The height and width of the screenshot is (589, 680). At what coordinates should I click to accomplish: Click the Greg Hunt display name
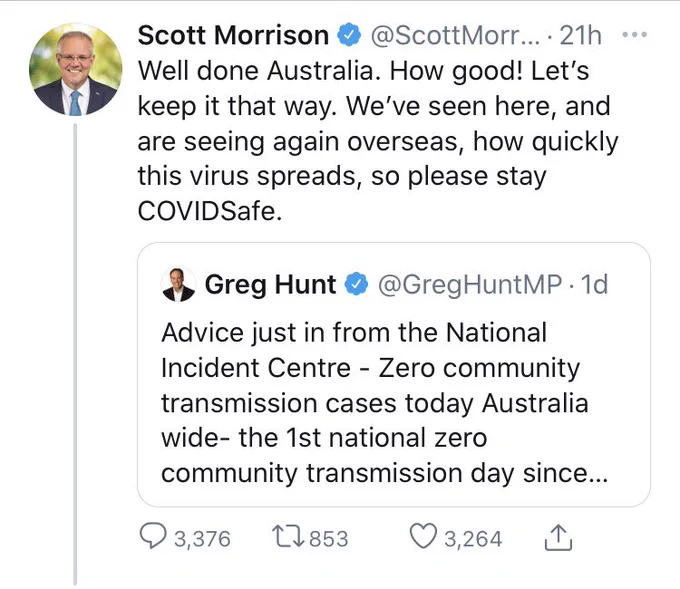(270, 285)
